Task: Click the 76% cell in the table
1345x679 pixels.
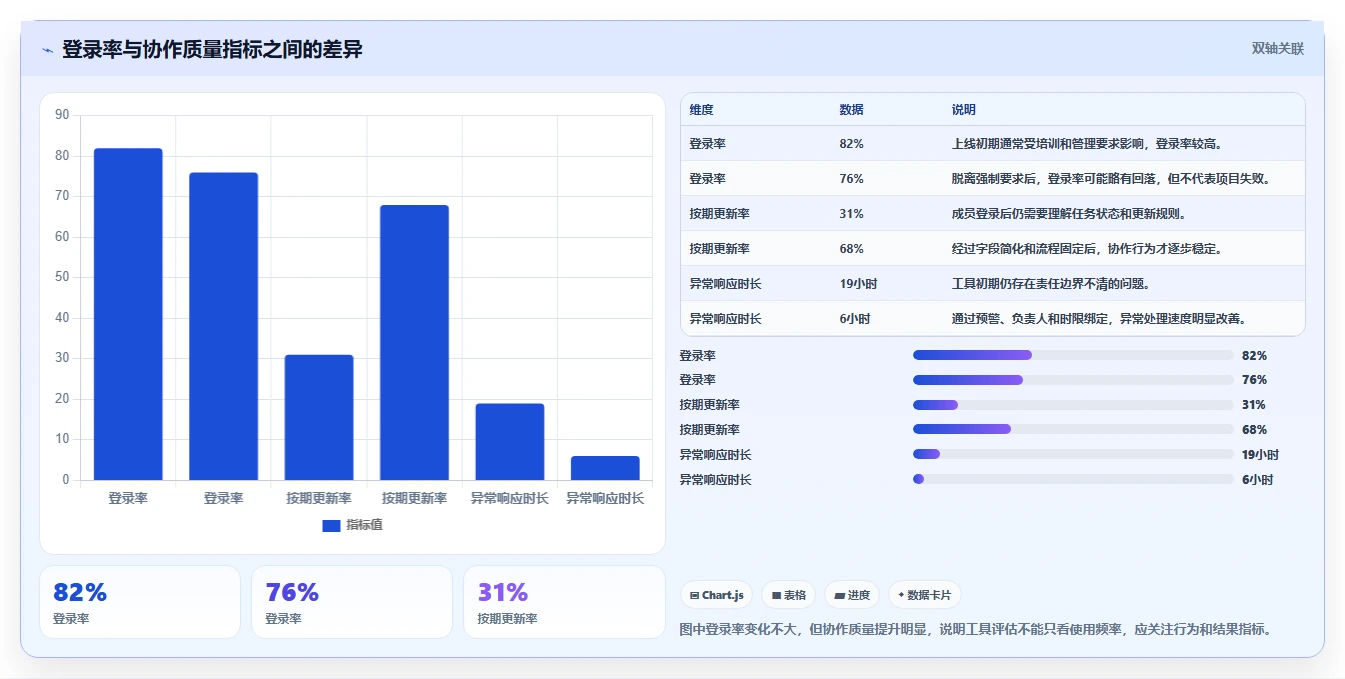Action: pos(852,179)
